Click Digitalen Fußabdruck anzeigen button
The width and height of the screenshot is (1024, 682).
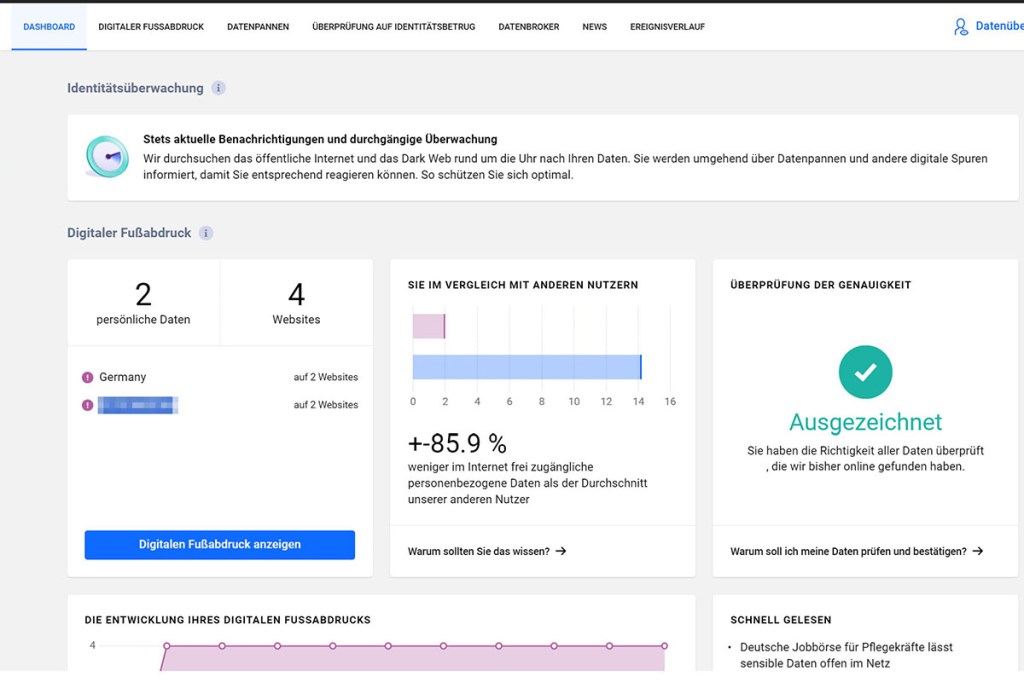(x=219, y=545)
